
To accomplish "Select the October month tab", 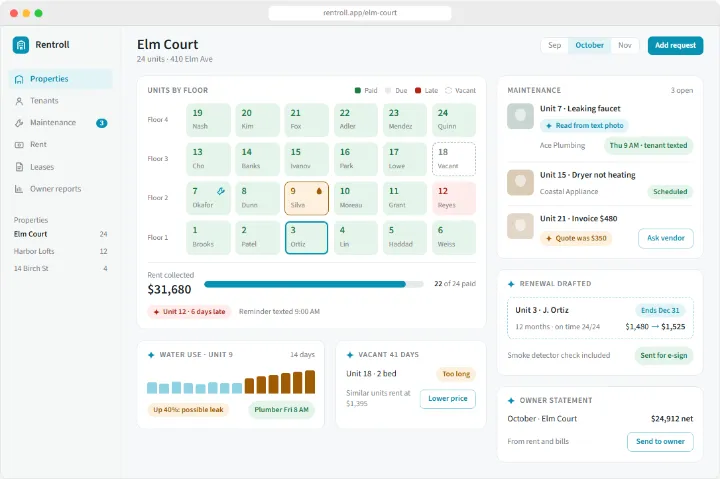I will [x=590, y=45].
